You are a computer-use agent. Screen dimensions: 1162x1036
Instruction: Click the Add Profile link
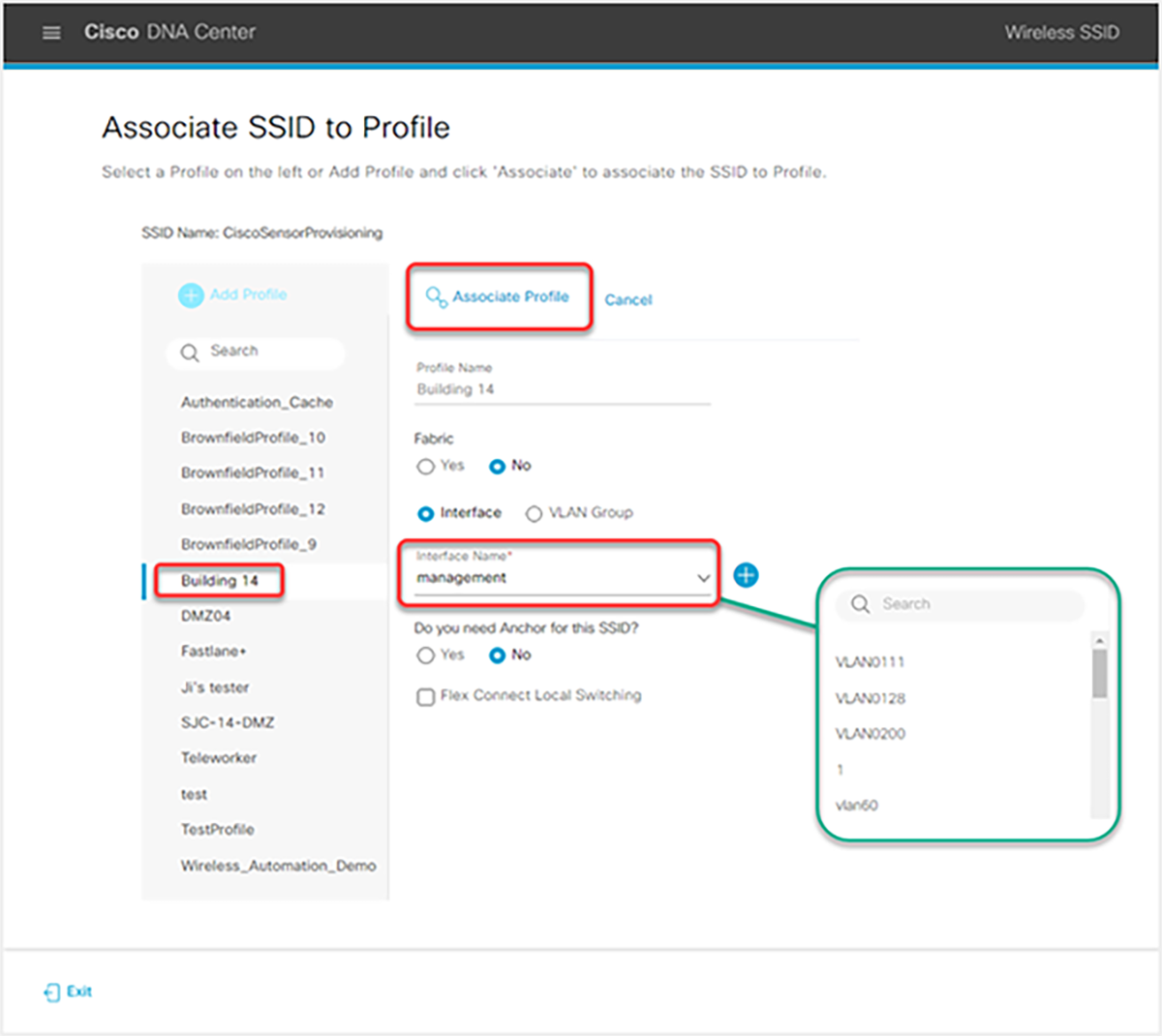point(248,294)
